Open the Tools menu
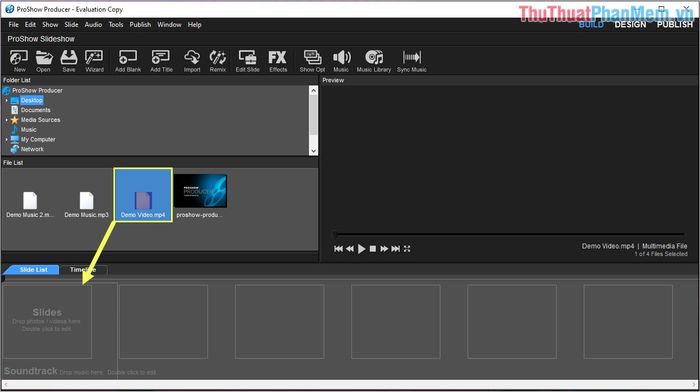The width and height of the screenshot is (700, 392). [x=116, y=25]
